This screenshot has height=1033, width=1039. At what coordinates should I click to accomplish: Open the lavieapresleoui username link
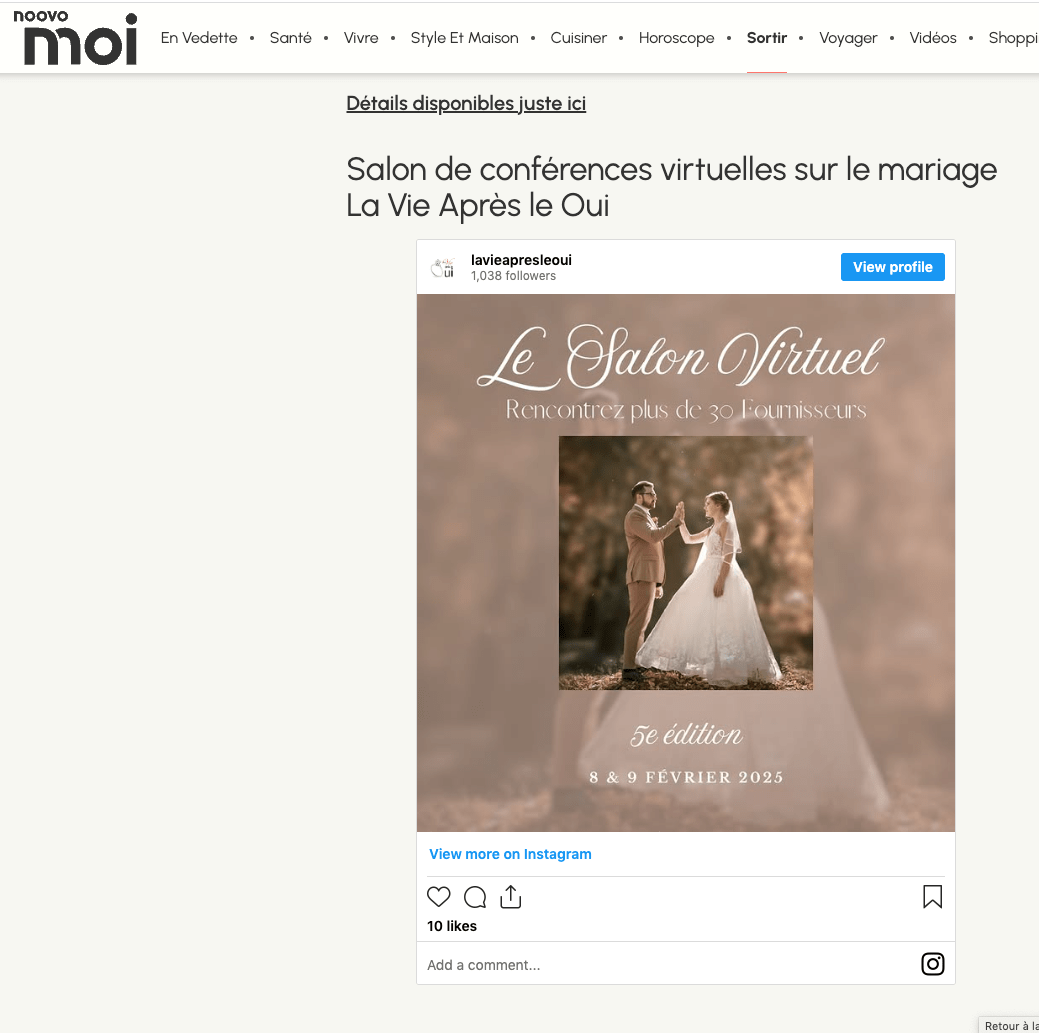pyautogui.click(x=521, y=260)
